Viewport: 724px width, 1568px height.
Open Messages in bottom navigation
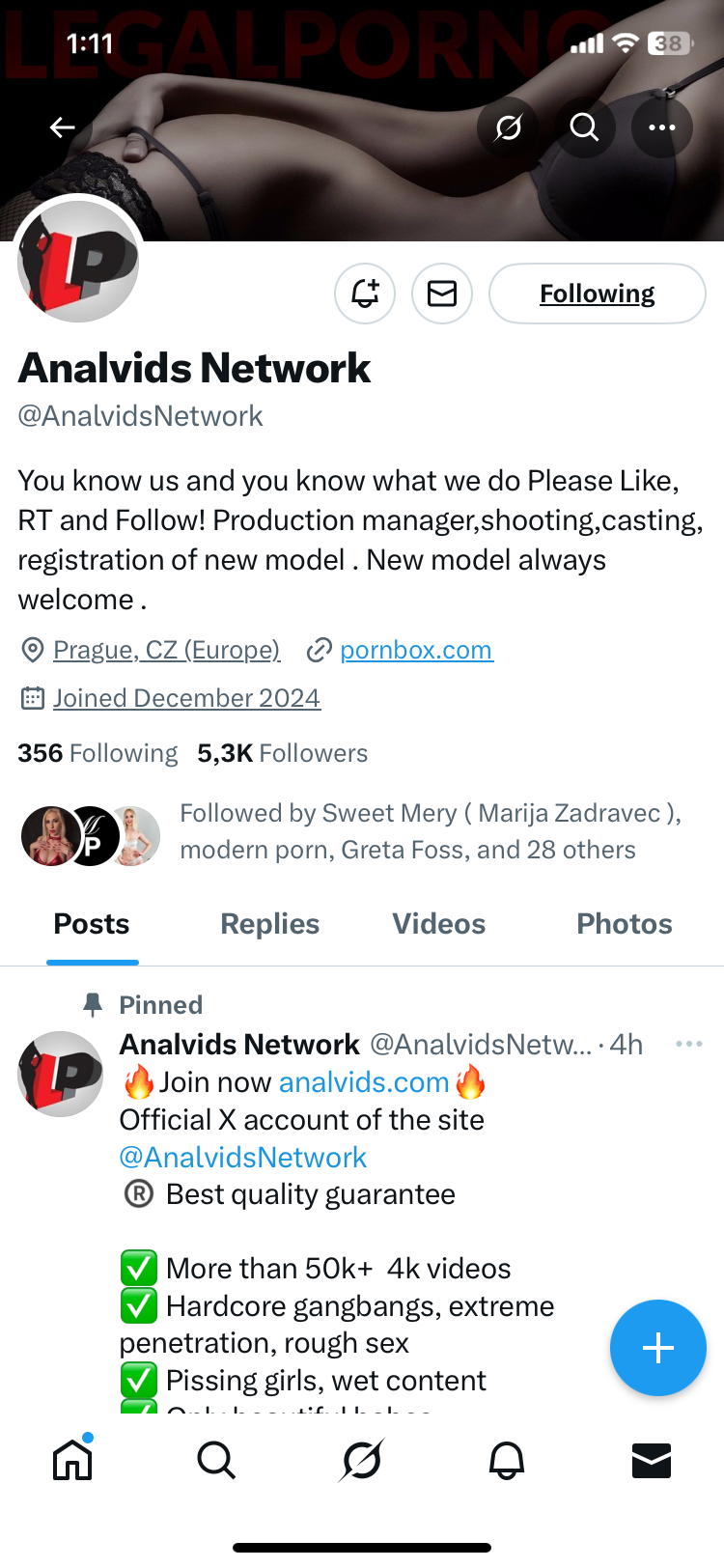pos(651,1460)
